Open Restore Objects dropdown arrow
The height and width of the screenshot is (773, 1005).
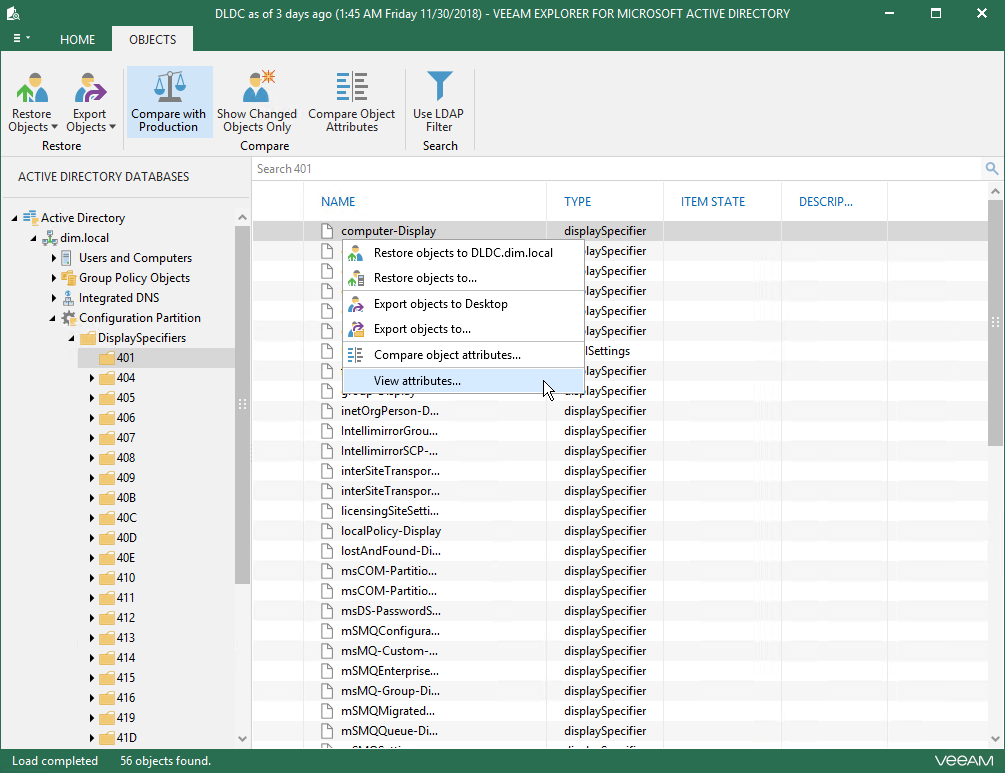[54, 127]
